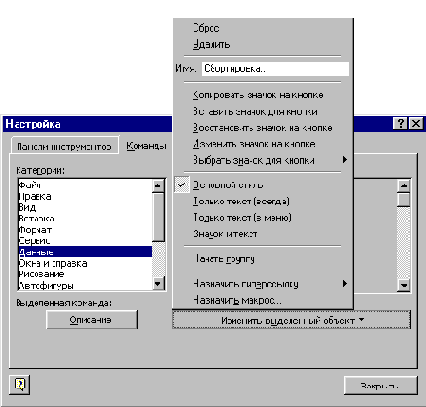Switch to the Команды tab
This screenshot has height=407, width=426.
(146, 146)
